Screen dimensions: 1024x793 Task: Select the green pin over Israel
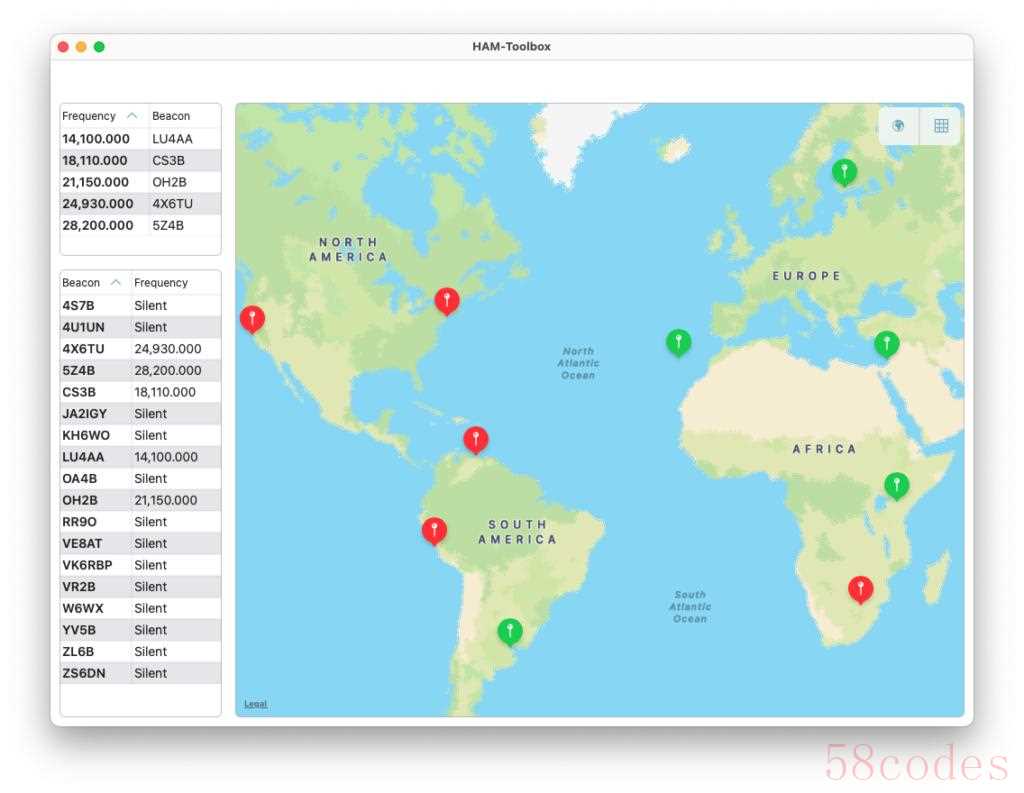point(886,344)
